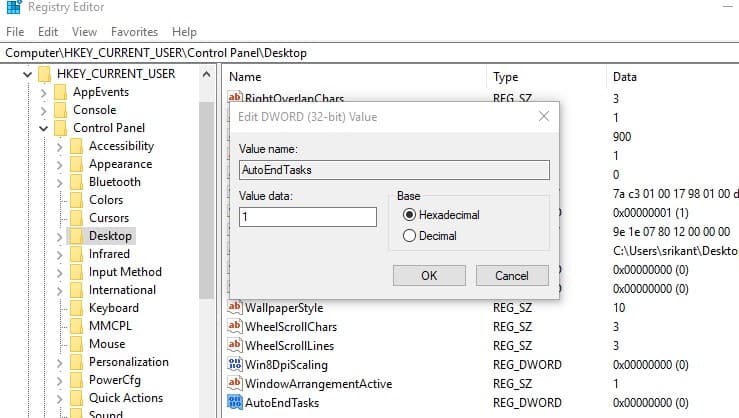Open the Favorites menu
The image size is (739, 418).
click(134, 32)
